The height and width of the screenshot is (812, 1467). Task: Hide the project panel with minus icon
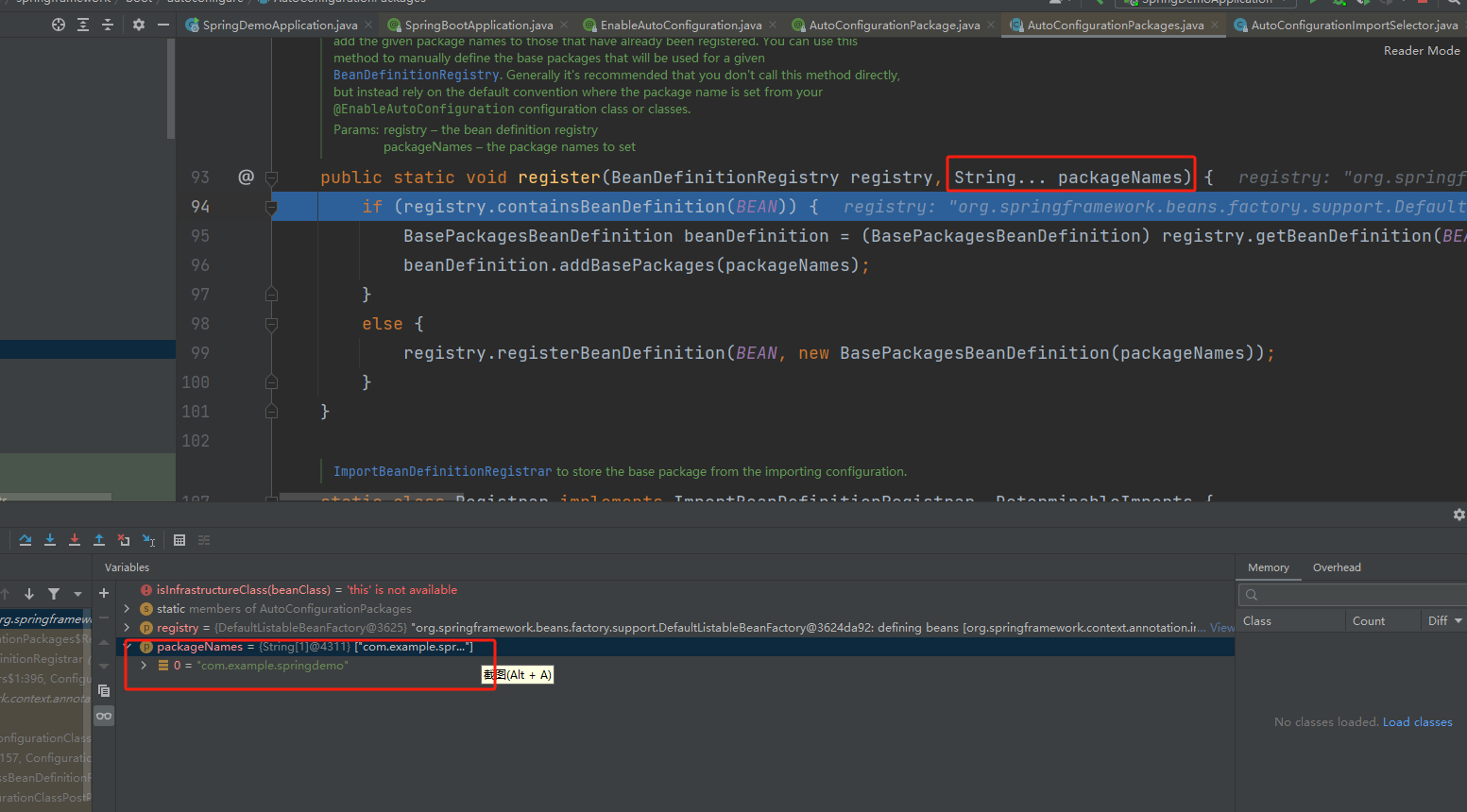point(163,25)
